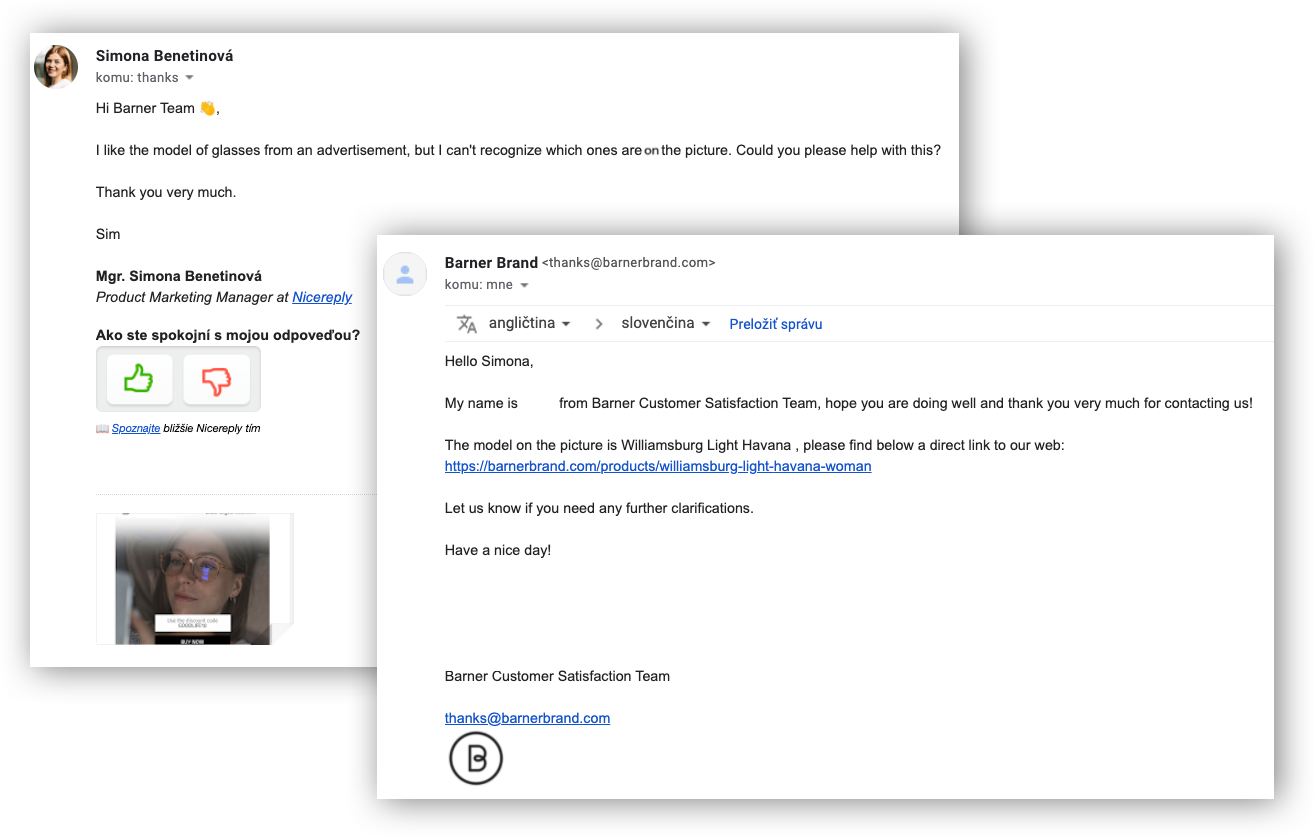Click the 'Preložiť správu' translate link

point(776,324)
